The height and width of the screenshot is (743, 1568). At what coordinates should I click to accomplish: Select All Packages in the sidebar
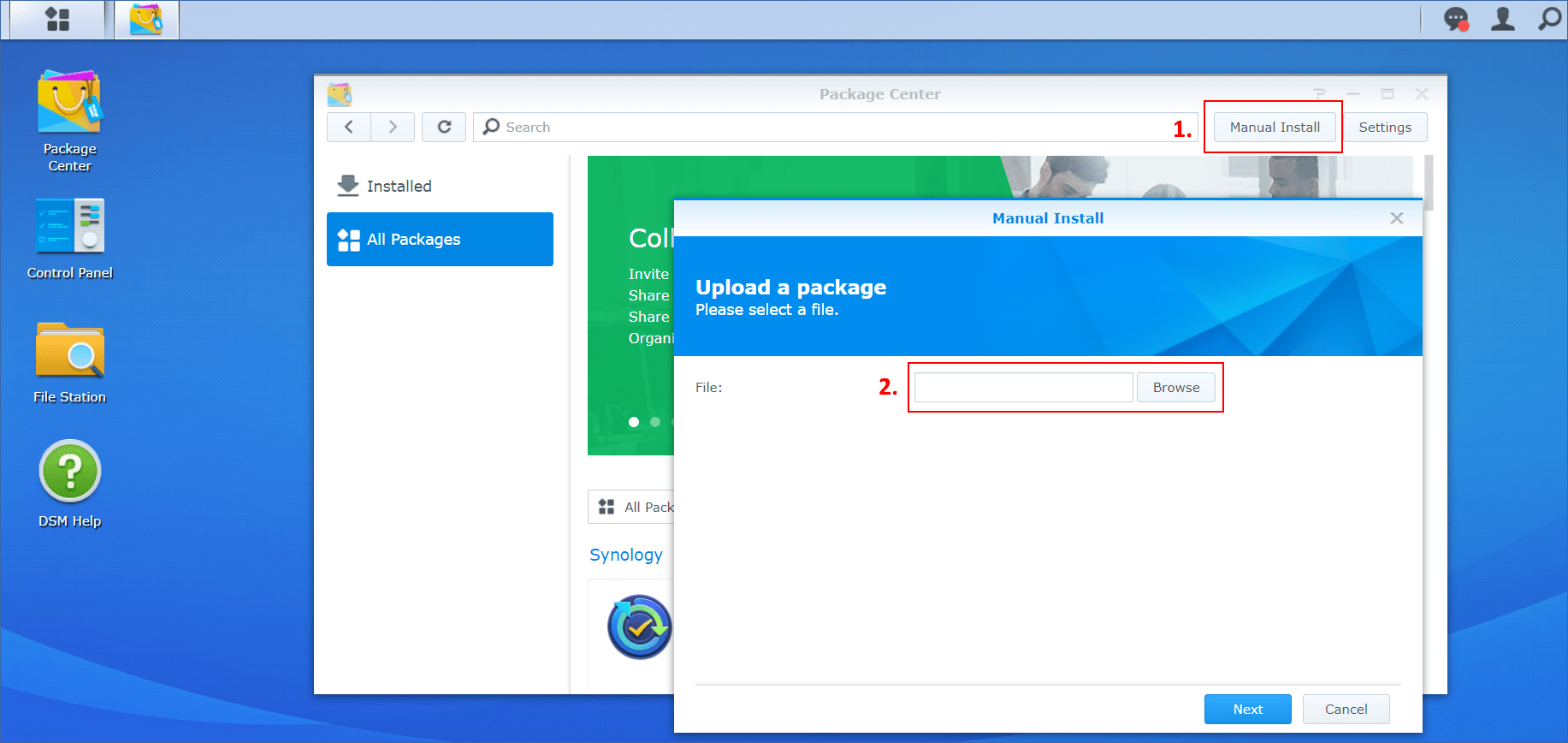pos(440,240)
